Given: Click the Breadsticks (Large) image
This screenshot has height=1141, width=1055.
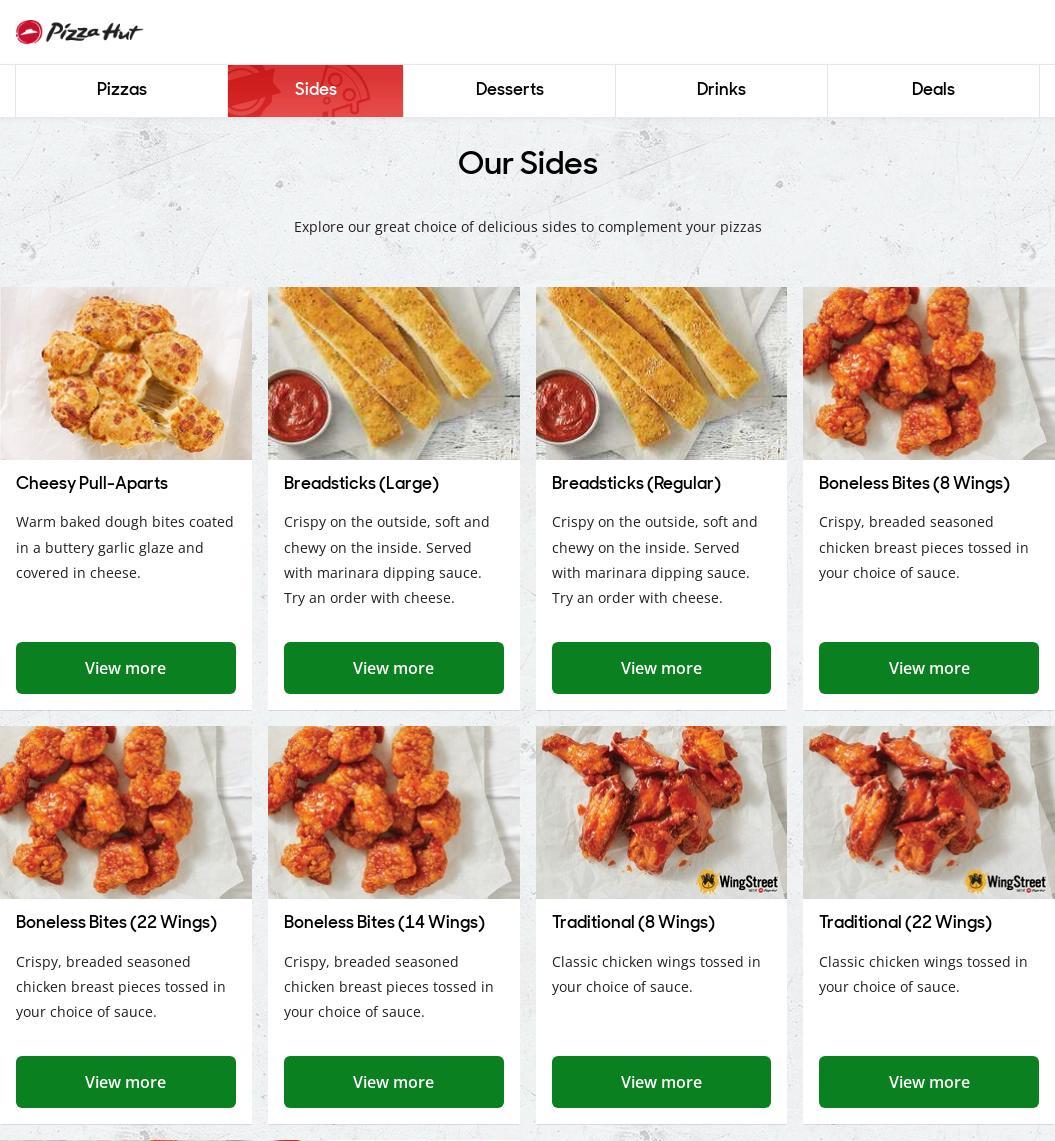Looking at the screenshot, I should 394,373.
